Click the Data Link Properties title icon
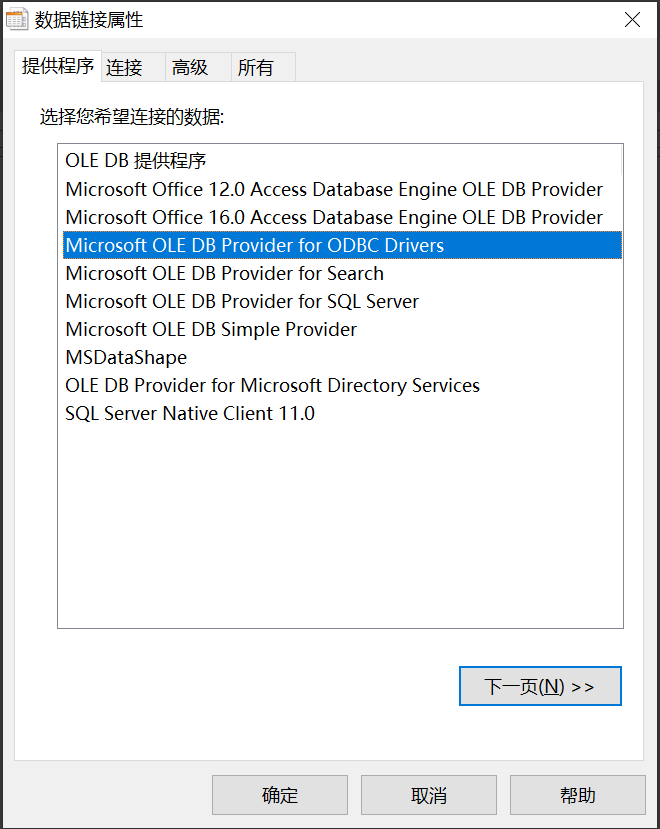660x829 pixels. [17, 19]
